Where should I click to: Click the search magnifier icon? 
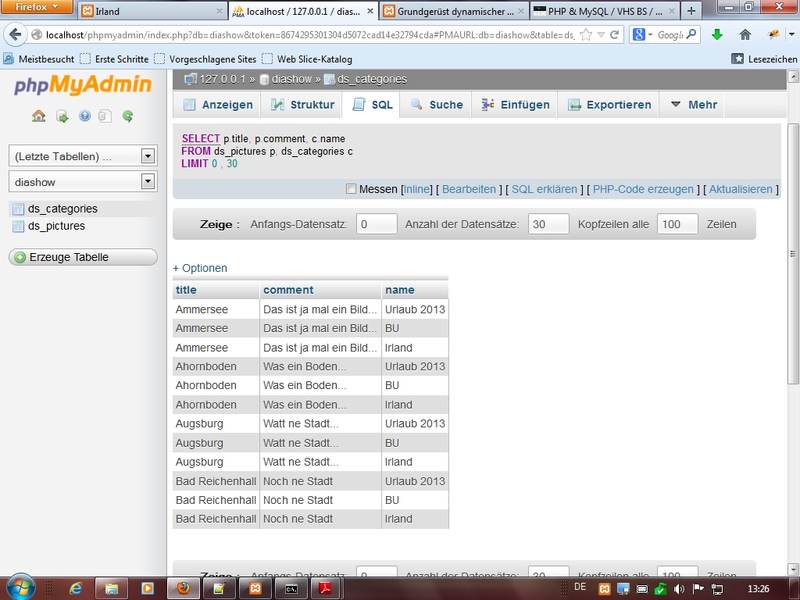[x=691, y=35]
